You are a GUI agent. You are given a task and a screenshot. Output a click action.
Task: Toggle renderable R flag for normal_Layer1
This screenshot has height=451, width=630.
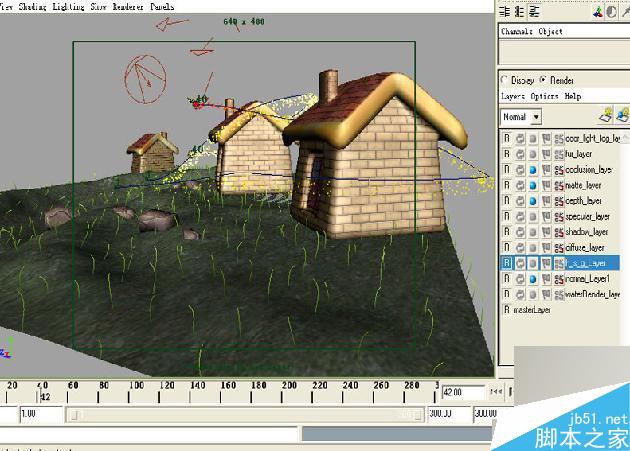(507, 279)
